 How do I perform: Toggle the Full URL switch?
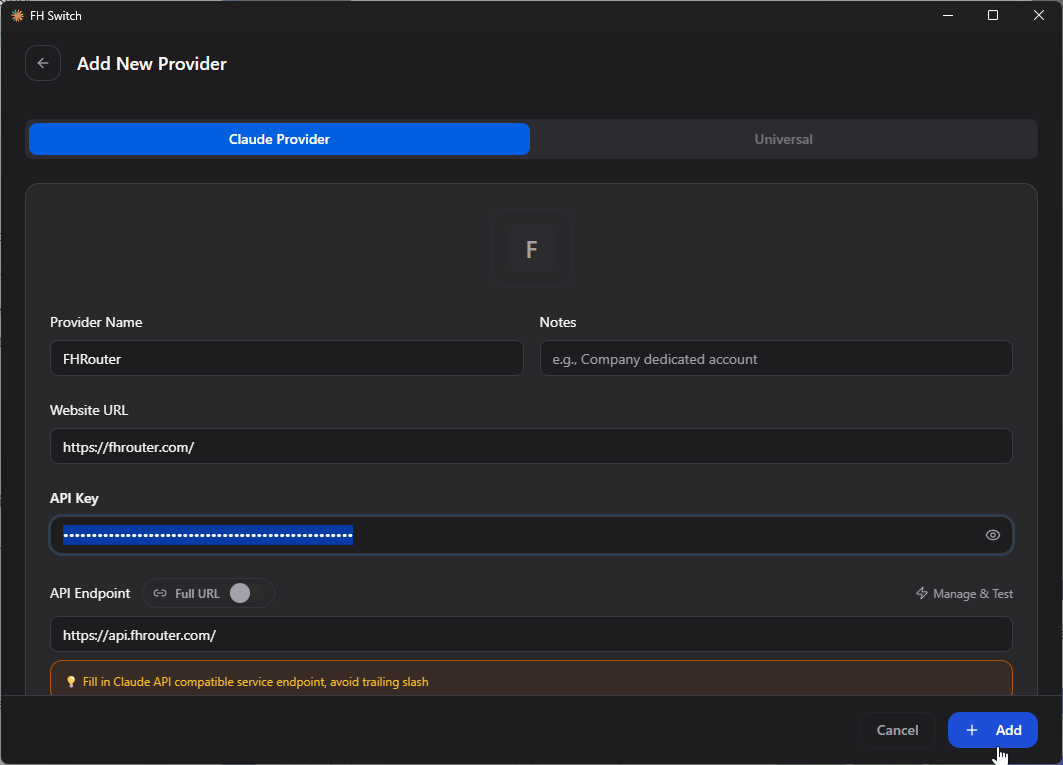click(x=246, y=593)
